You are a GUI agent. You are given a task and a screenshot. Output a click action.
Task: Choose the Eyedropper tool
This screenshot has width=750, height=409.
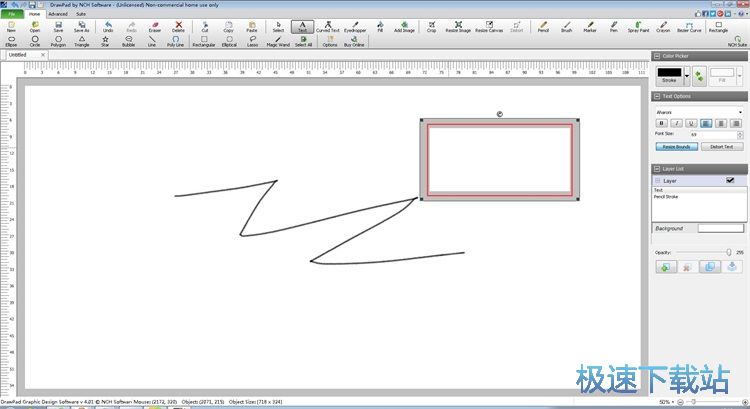[x=355, y=26]
